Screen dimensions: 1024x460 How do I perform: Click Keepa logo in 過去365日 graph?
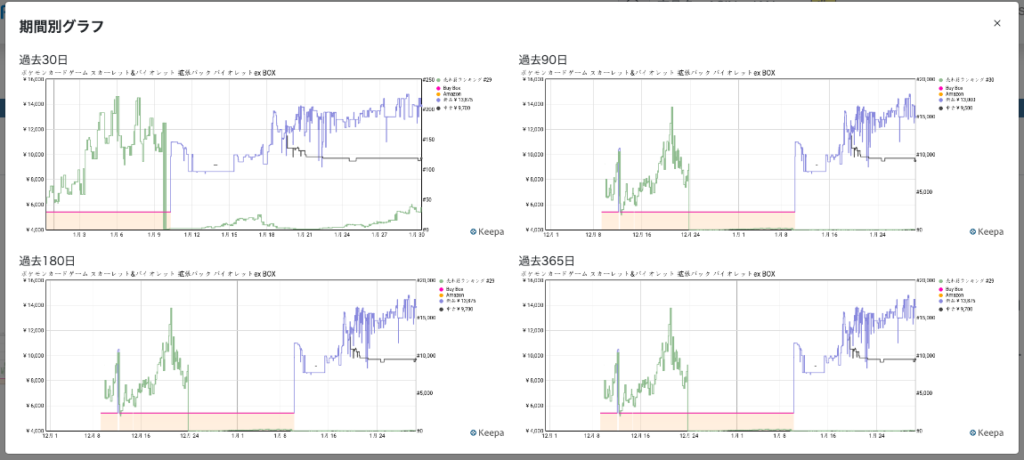[986, 432]
